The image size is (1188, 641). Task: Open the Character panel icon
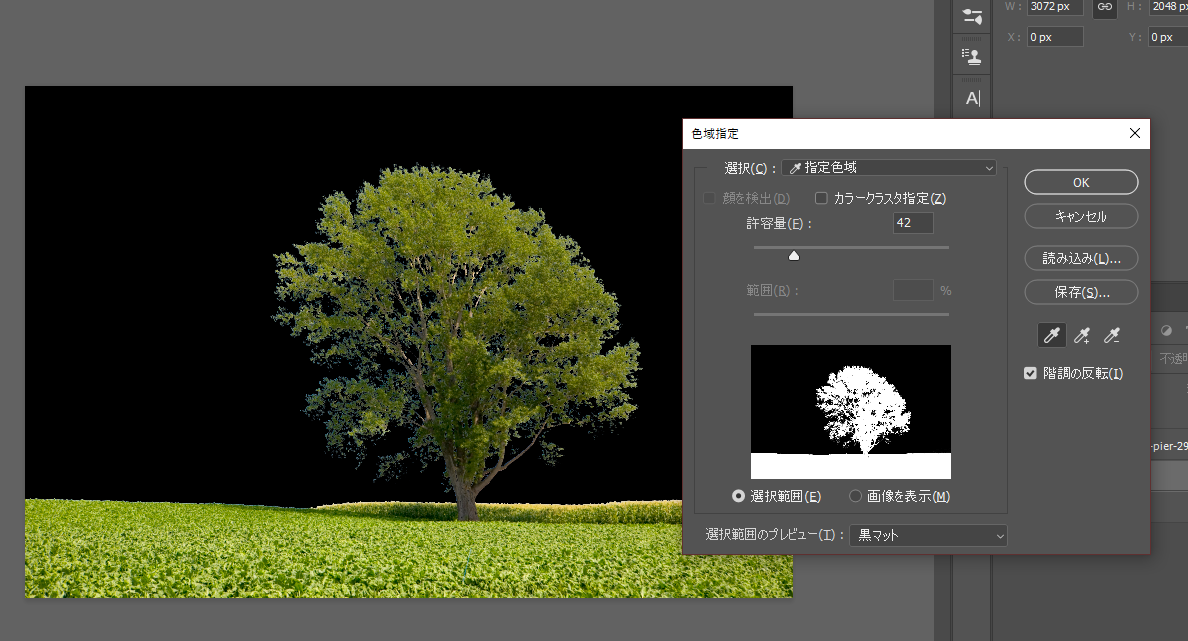click(972, 98)
